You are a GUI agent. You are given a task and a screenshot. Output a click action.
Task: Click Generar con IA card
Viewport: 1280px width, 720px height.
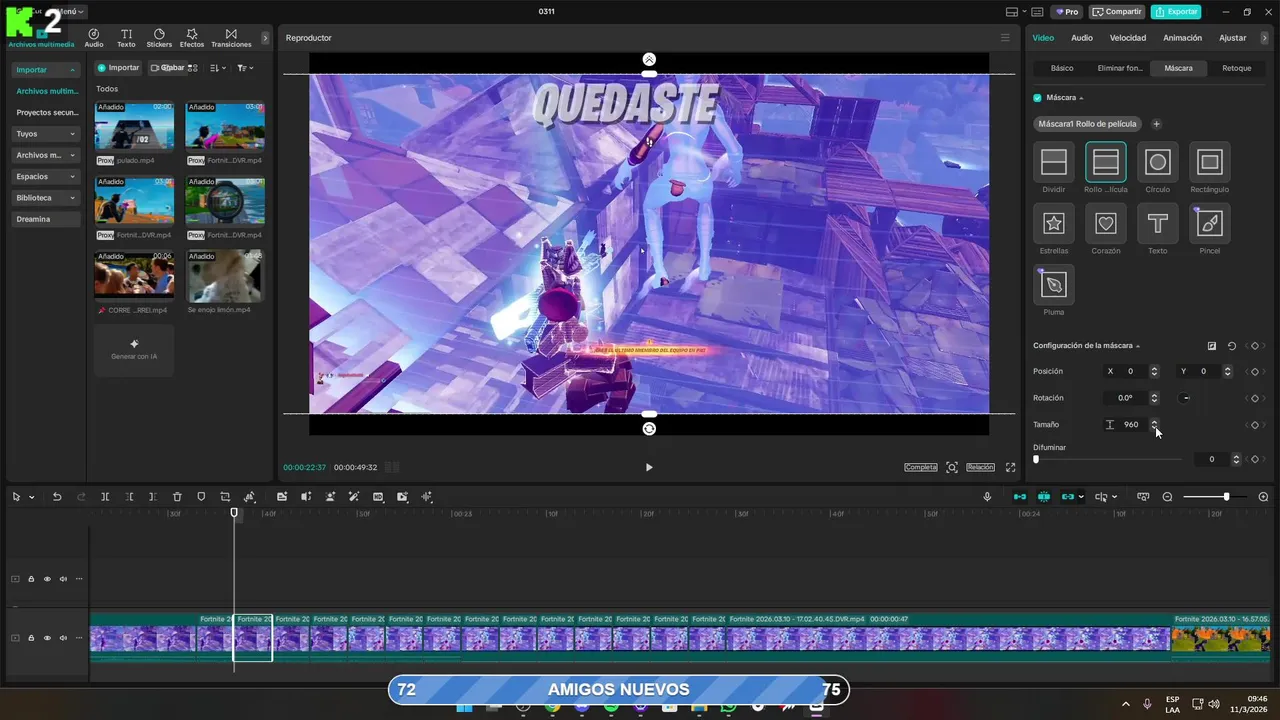click(134, 350)
